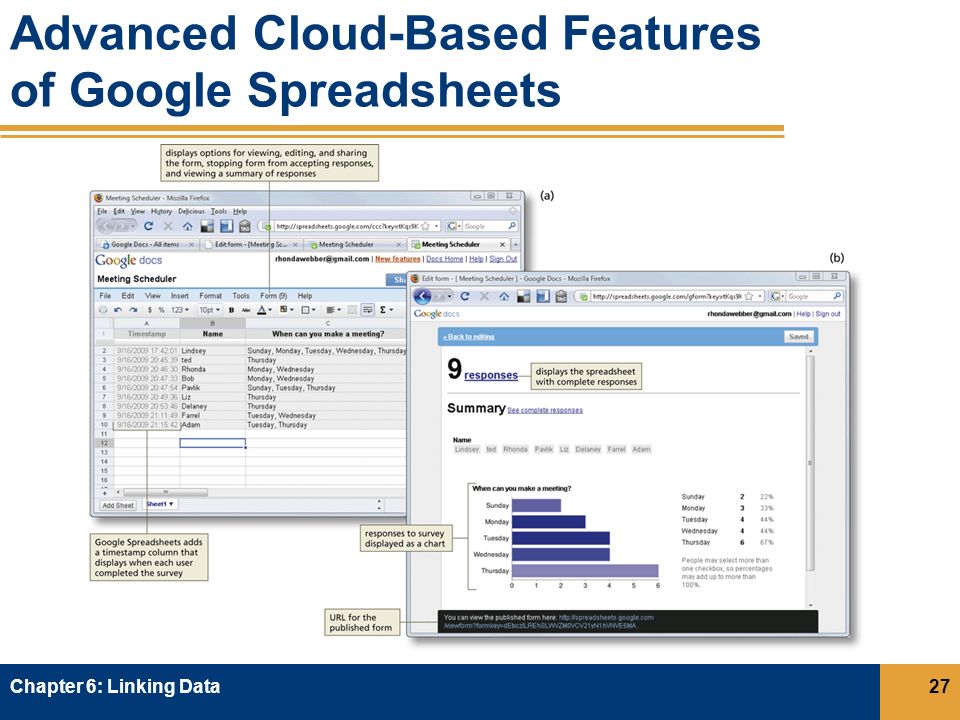Open the spreadsheet Insert menu
Screen dimensions: 960x720
coord(179,296)
